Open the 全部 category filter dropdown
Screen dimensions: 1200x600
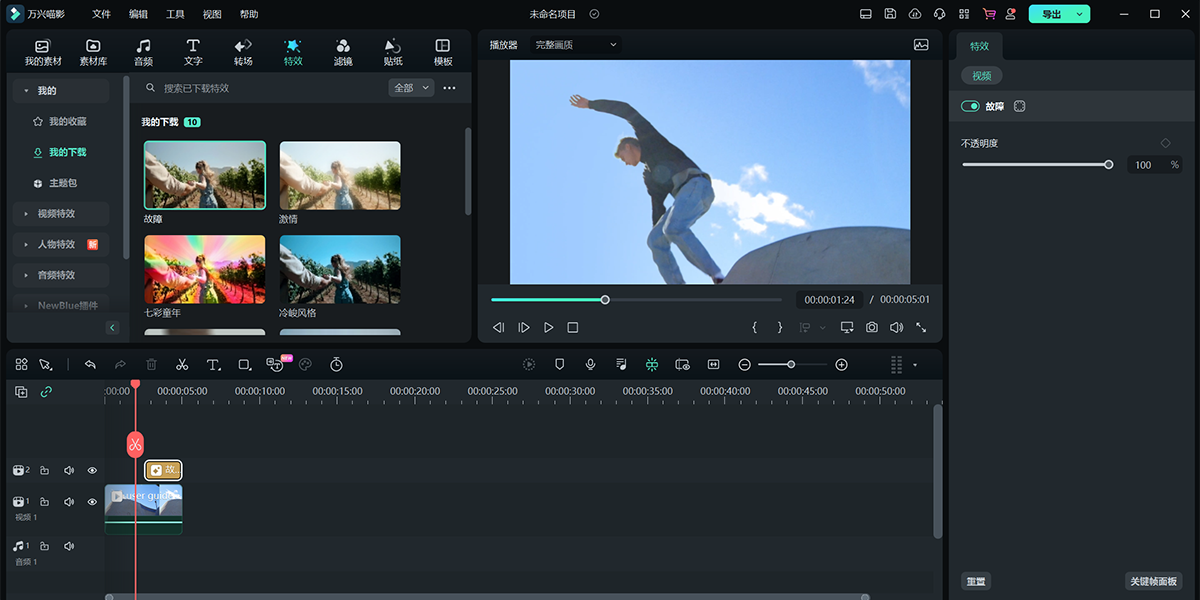pyautogui.click(x=410, y=87)
